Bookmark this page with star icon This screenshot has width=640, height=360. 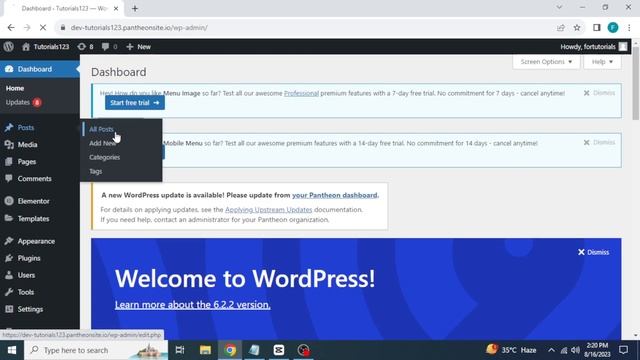click(x=577, y=28)
